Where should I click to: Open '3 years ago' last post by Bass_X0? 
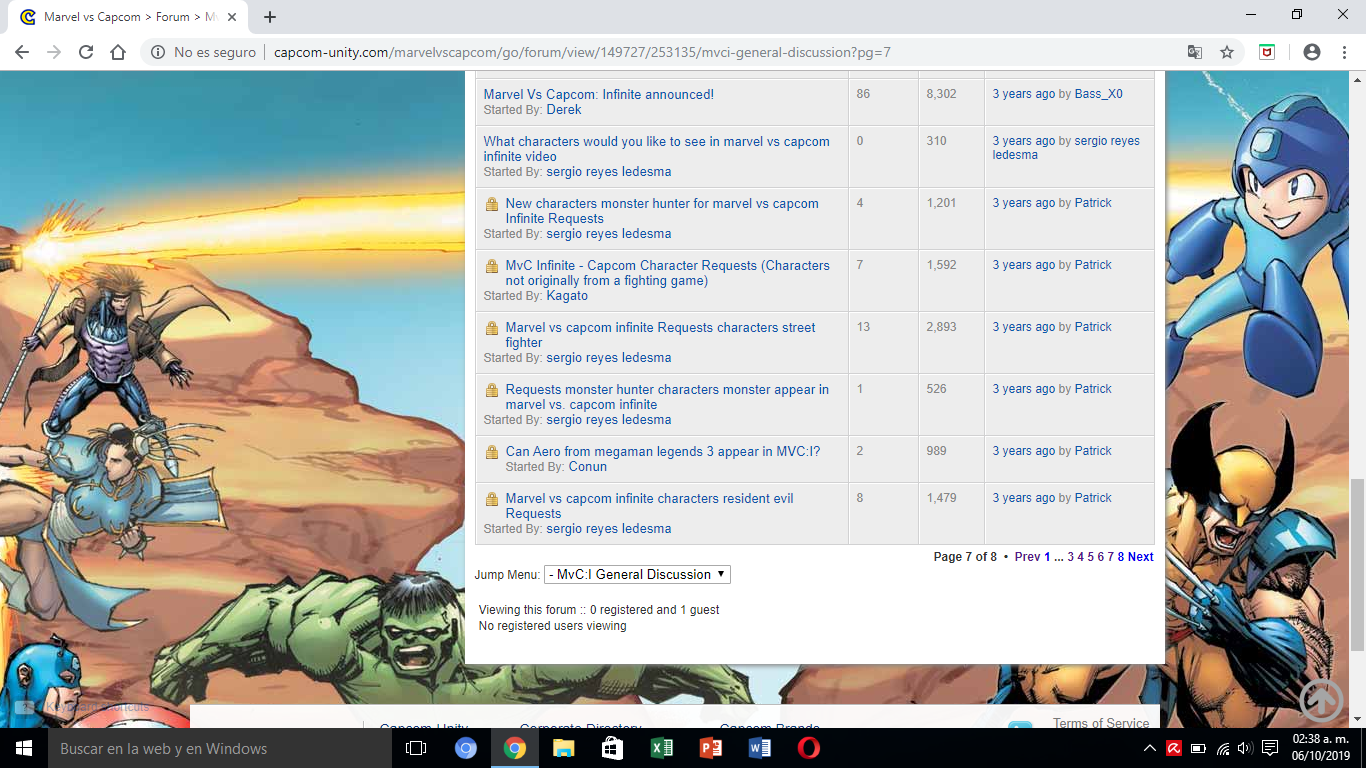1024,94
